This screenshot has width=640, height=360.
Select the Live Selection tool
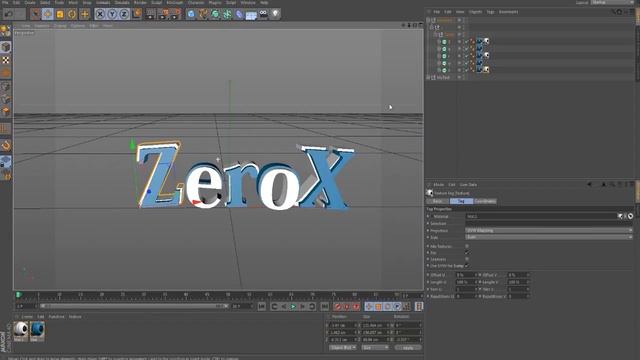(x=36, y=14)
